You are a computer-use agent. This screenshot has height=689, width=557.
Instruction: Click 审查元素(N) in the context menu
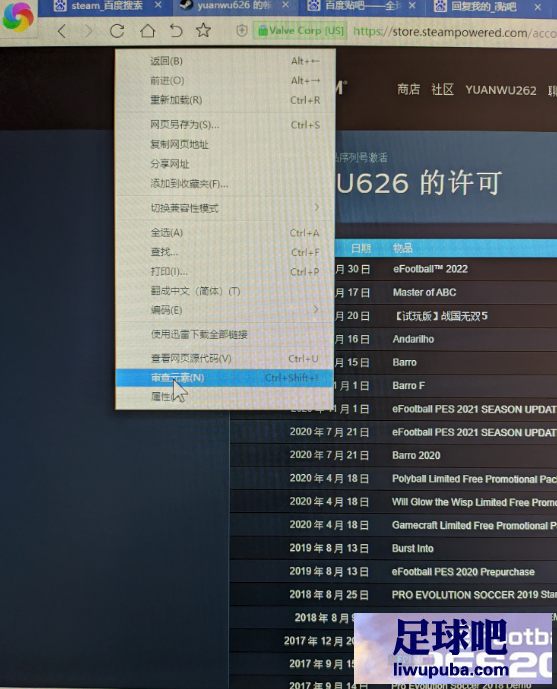(x=224, y=378)
